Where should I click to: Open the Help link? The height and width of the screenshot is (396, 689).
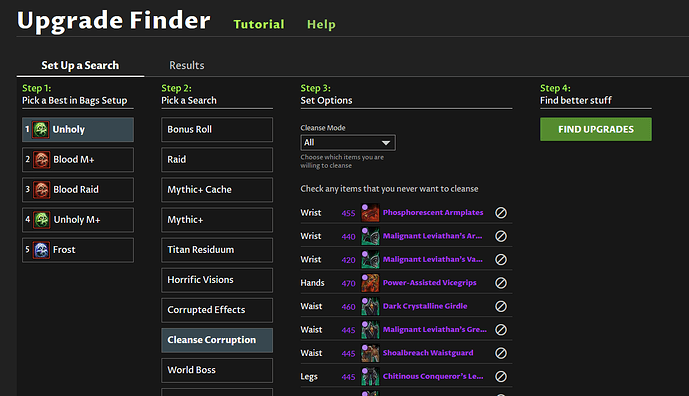click(321, 24)
